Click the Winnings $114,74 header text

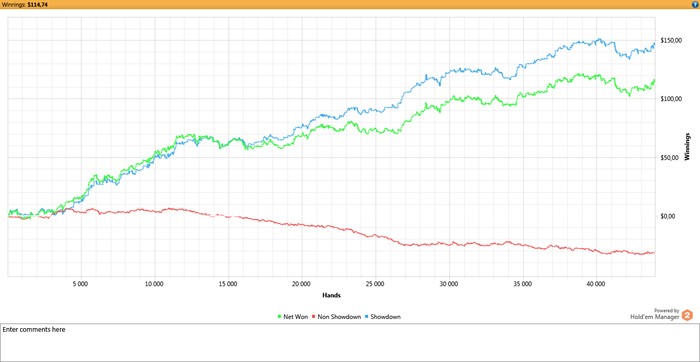pyautogui.click(x=24, y=4)
